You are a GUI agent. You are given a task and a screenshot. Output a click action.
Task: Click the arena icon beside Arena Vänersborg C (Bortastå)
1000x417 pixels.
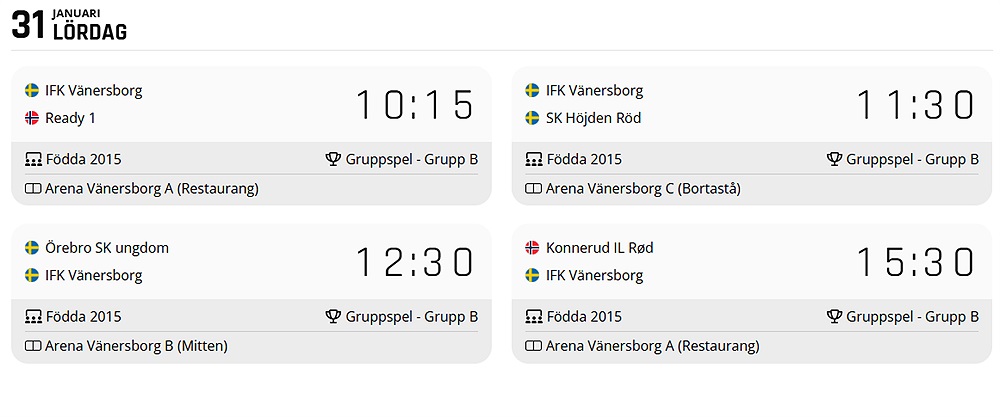click(x=534, y=188)
